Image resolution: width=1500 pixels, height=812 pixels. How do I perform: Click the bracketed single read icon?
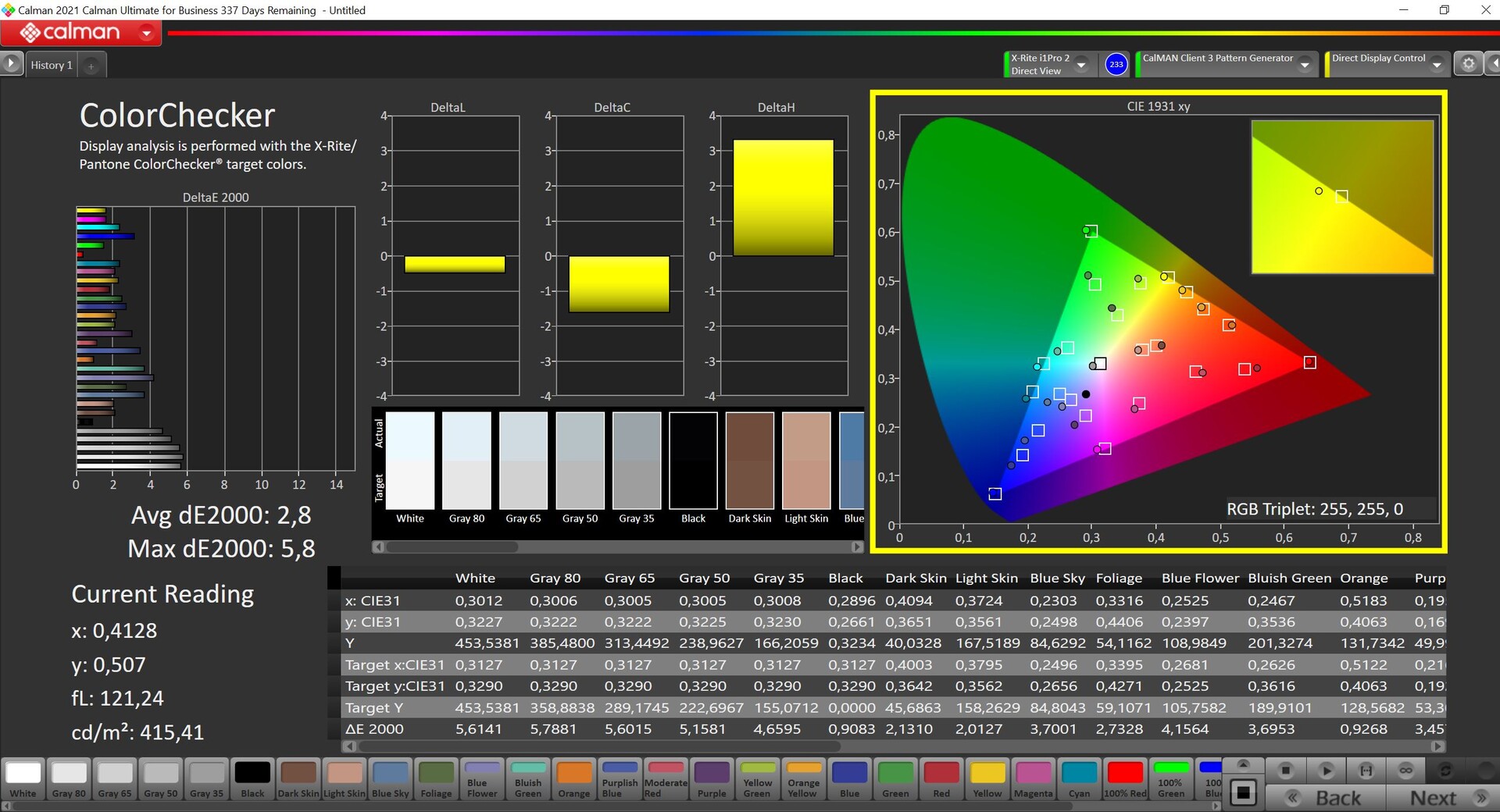1366,771
